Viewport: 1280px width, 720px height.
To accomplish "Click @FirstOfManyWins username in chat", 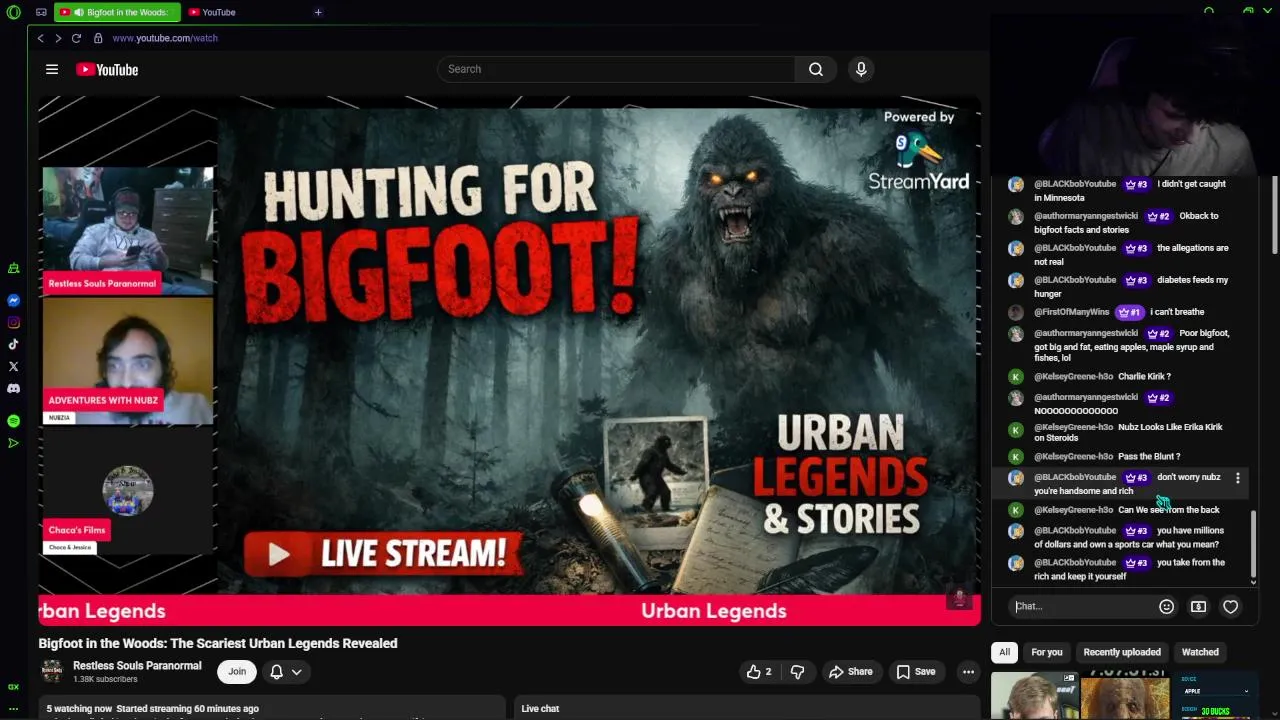I will click(1072, 312).
